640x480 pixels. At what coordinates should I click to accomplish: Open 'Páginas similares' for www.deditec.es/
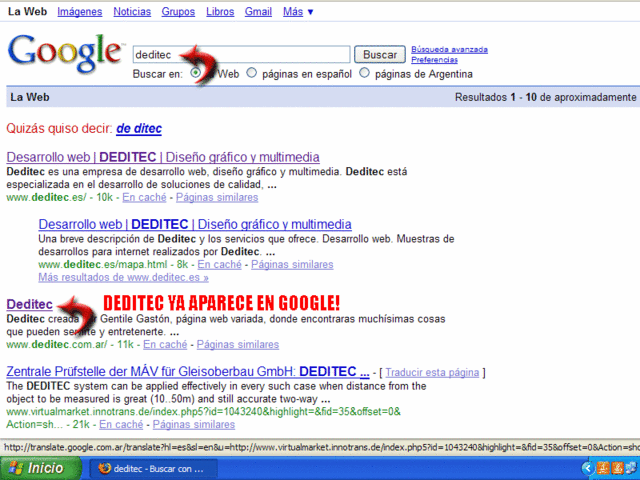tap(217, 198)
